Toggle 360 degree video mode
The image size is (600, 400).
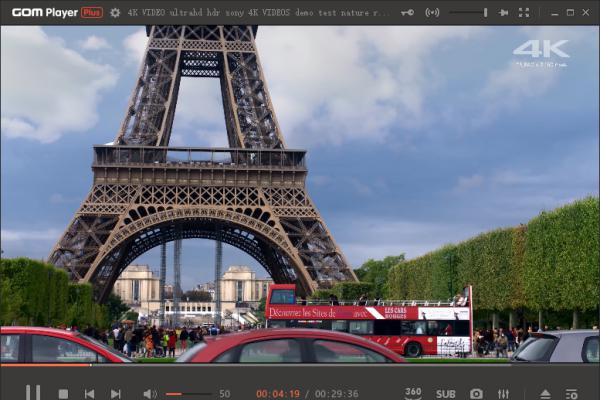pos(413,393)
